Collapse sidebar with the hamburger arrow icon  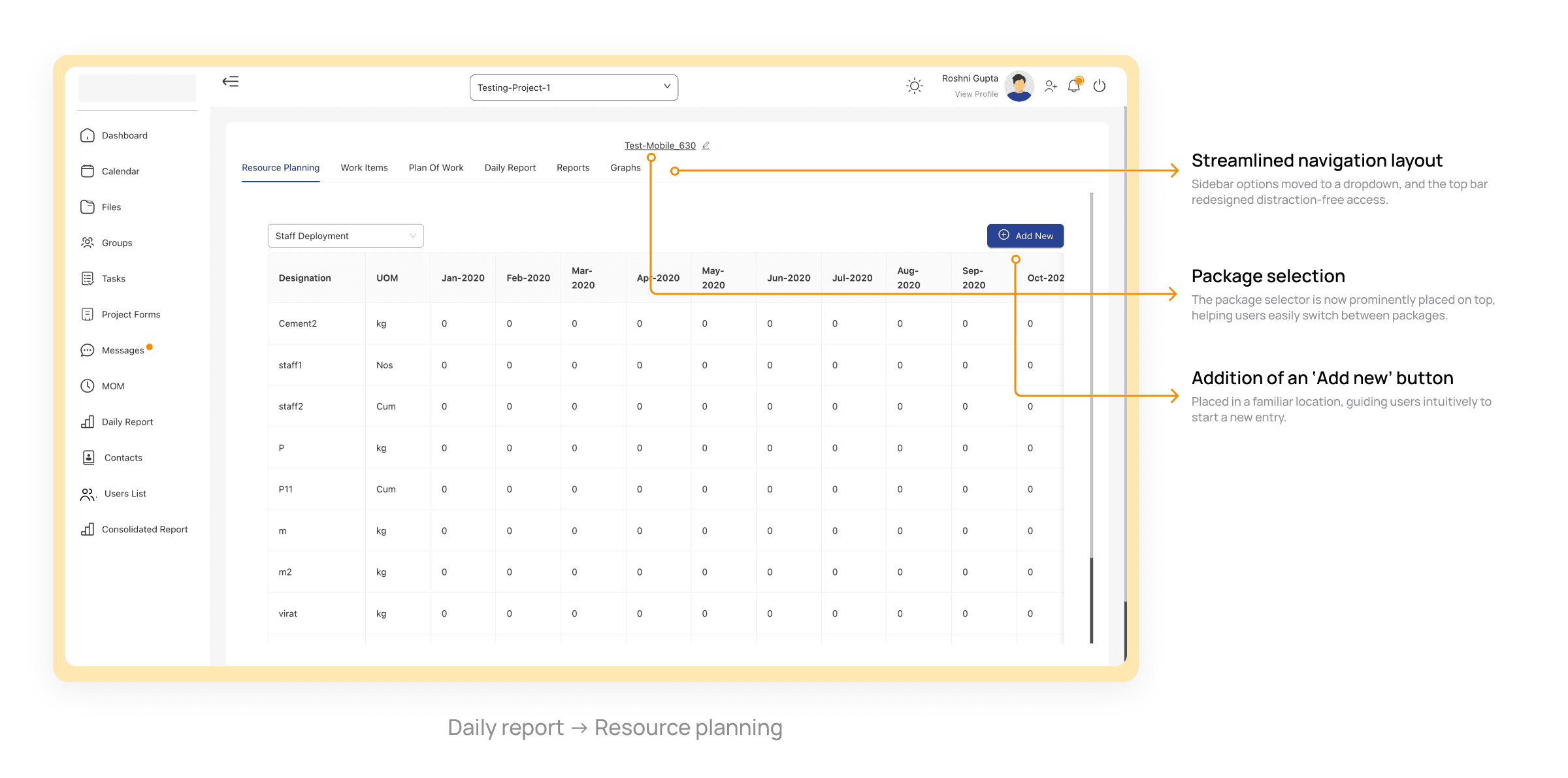click(x=231, y=82)
